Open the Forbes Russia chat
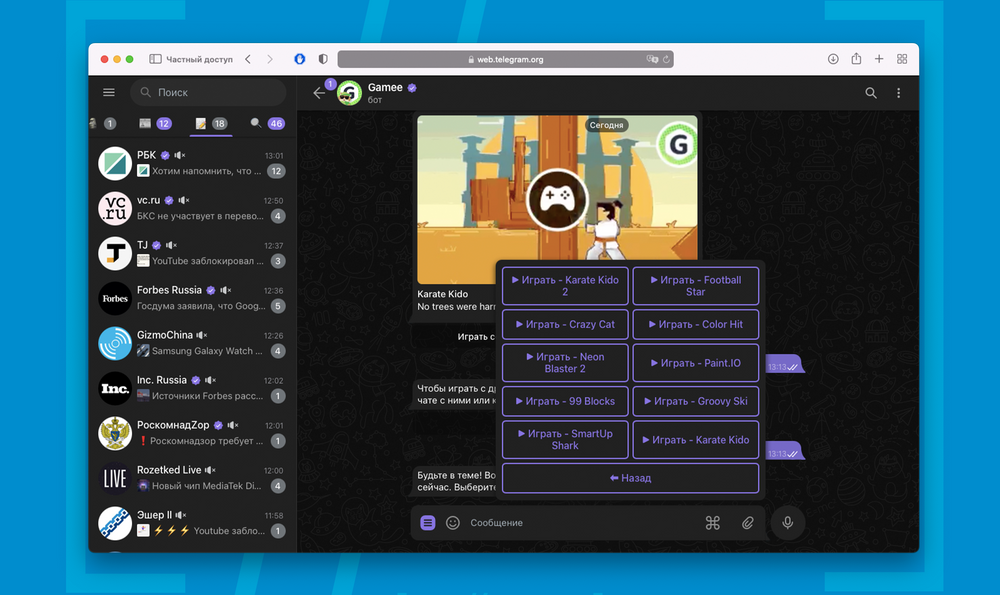 (193, 298)
